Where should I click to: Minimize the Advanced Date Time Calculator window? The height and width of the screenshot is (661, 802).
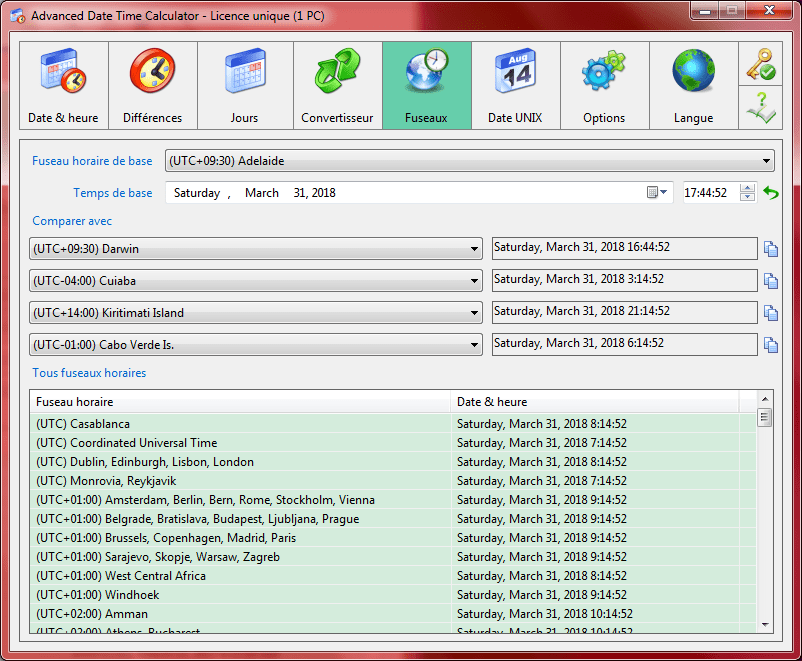[x=704, y=11]
